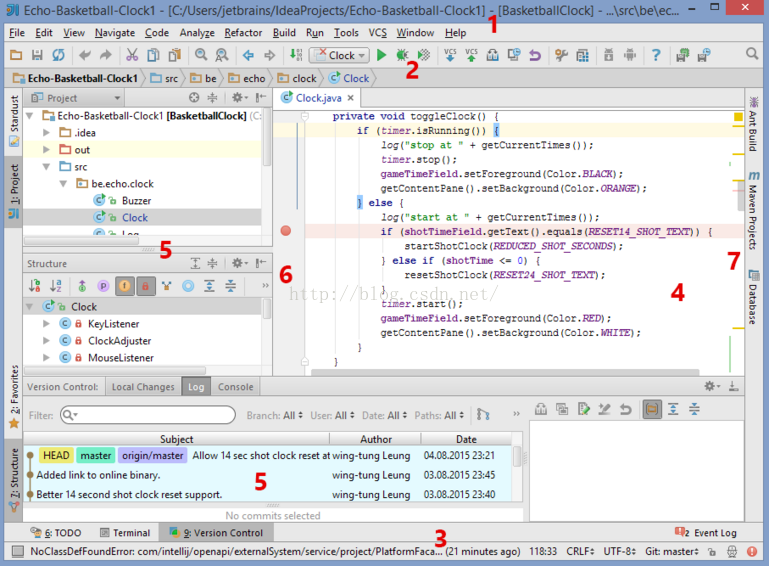Expand the out folder node
The height and width of the screenshot is (566, 769).
tap(46, 150)
